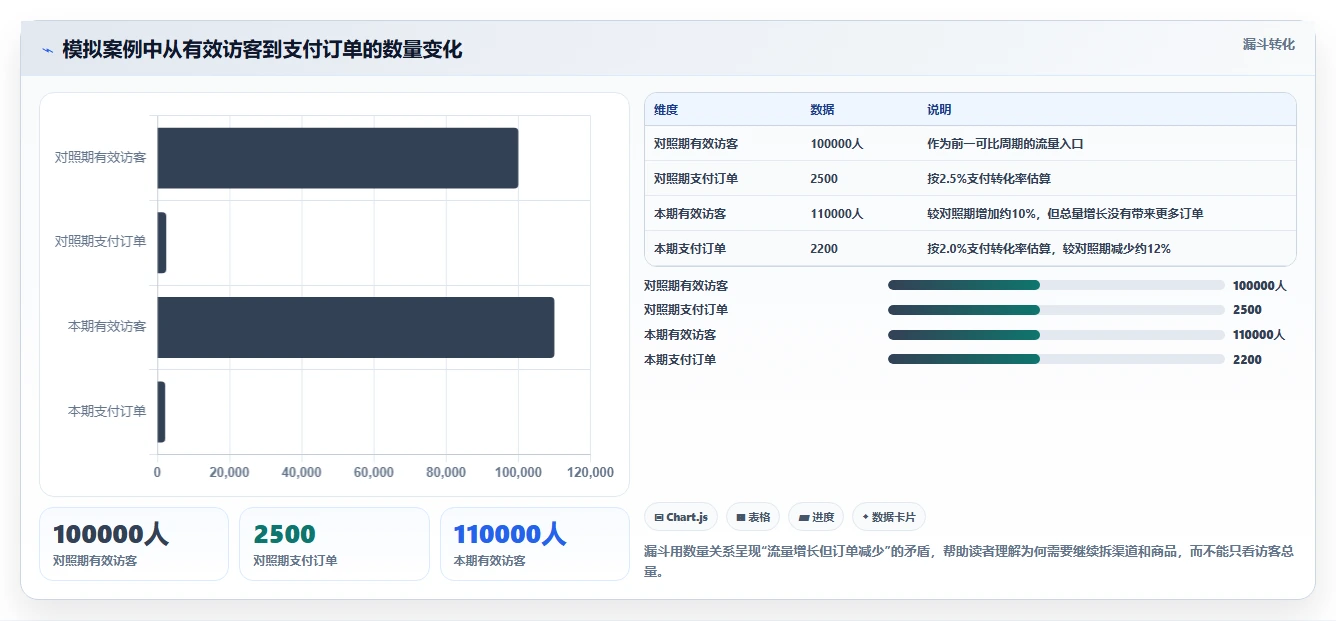Click the 100000人 progress value
The image size is (1336, 621).
click(x=1259, y=285)
